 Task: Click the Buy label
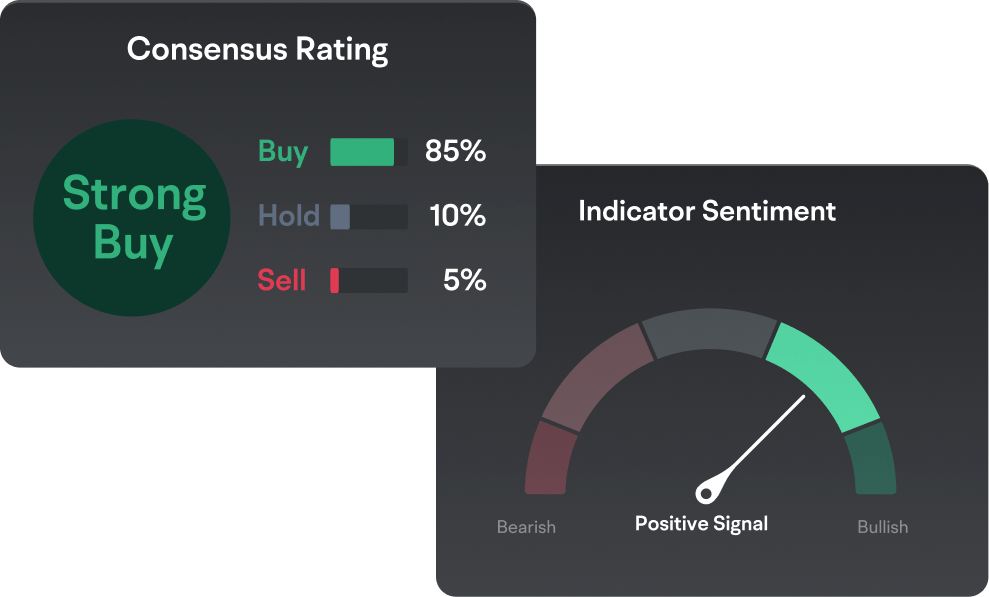click(x=283, y=152)
